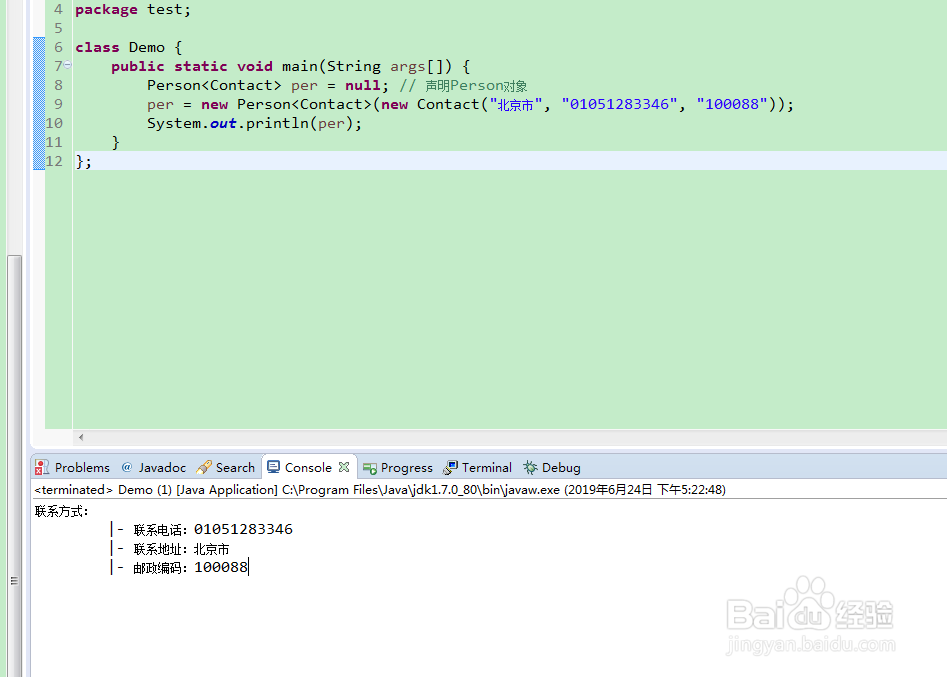Click line number 9 in the gutter
Image resolution: width=947 pixels, height=677 pixels.
(58, 104)
